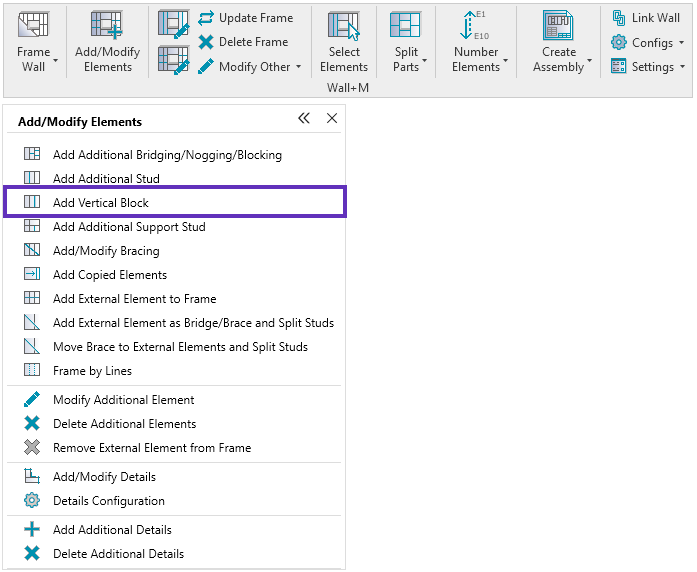Expand the Modify Other dropdown
The width and height of the screenshot is (697, 572).
pyautogui.click(x=298, y=67)
